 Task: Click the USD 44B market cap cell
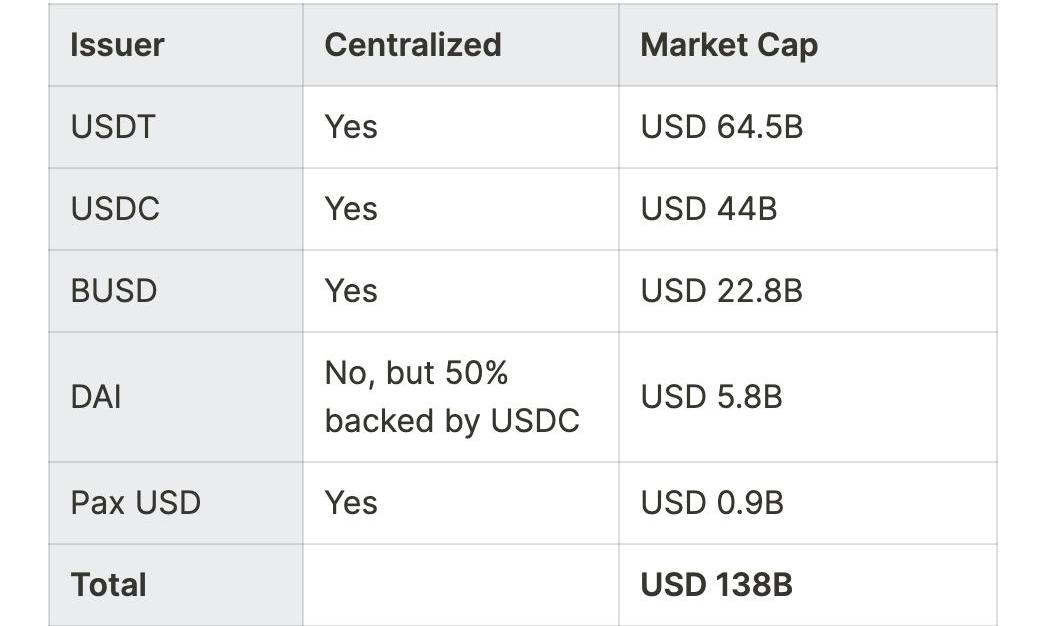click(708, 209)
